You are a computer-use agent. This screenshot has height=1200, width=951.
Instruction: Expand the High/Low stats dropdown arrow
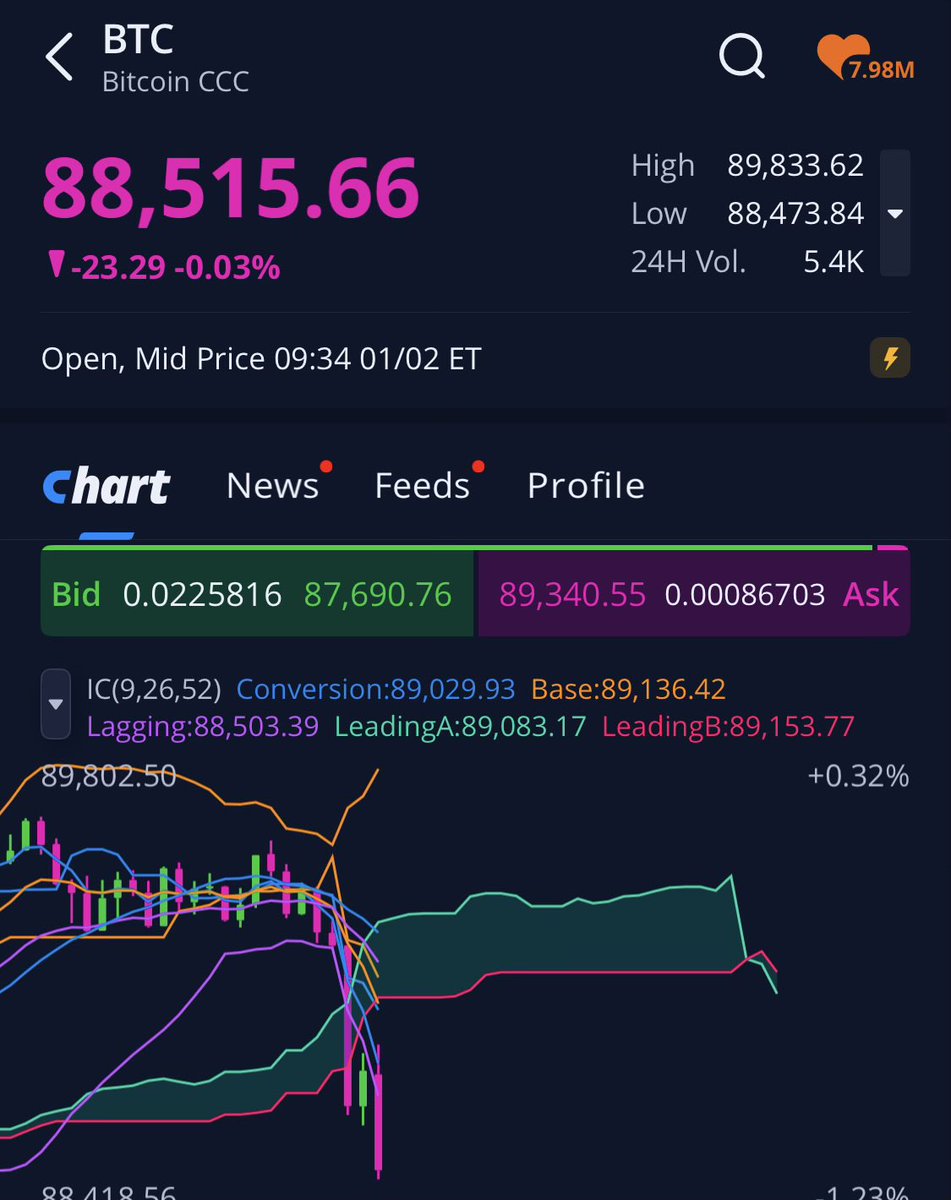(x=895, y=213)
